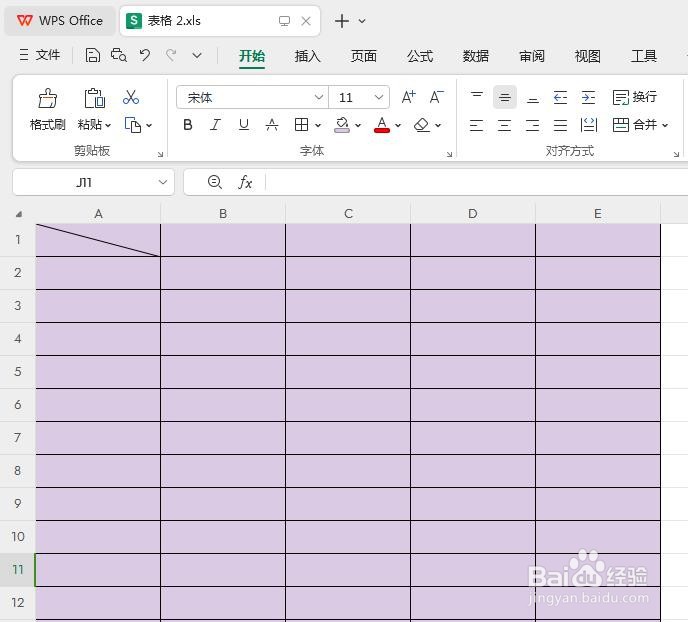Image resolution: width=688 pixels, height=622 pixels.
Task: Toggle Bold formatting
Action: 188,125
